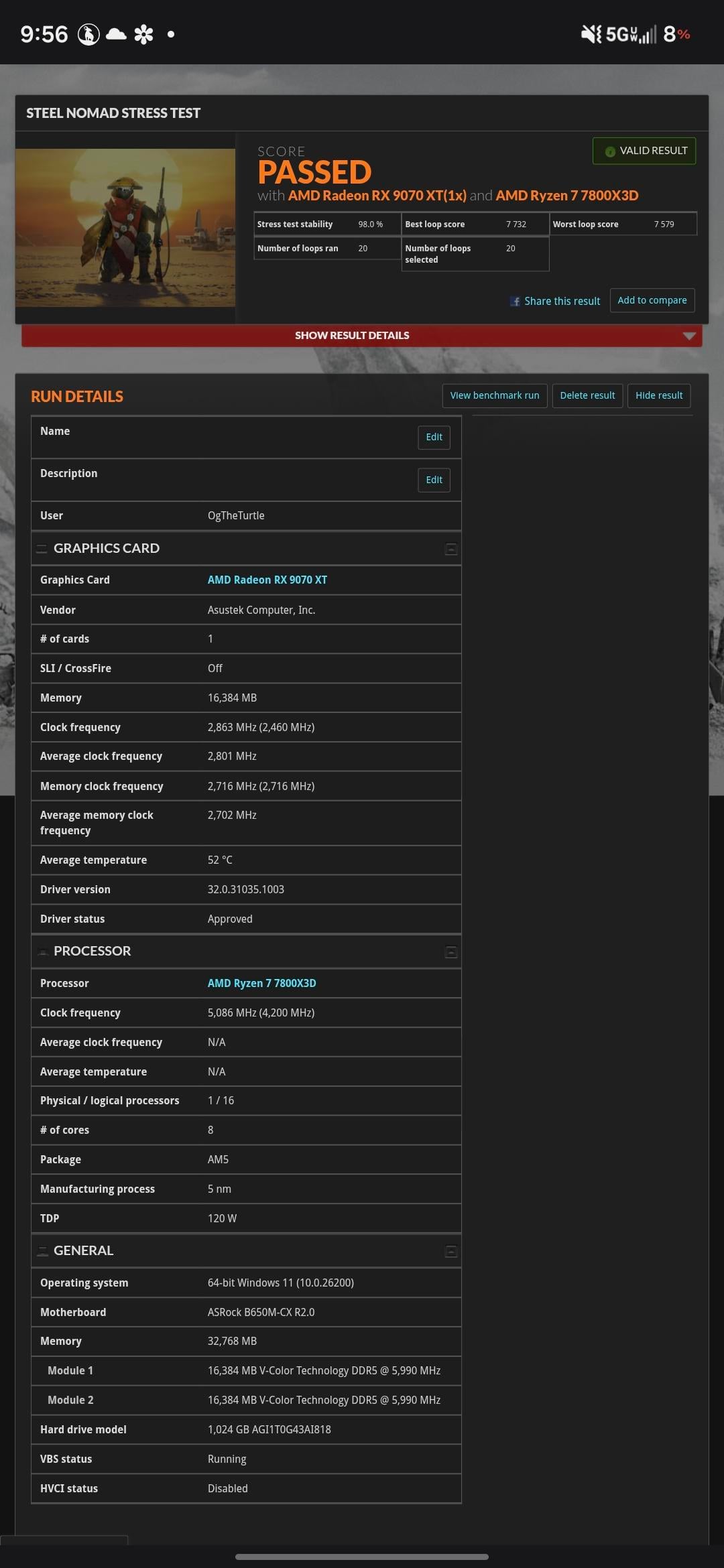Click Add to compare button

(652, 300)
